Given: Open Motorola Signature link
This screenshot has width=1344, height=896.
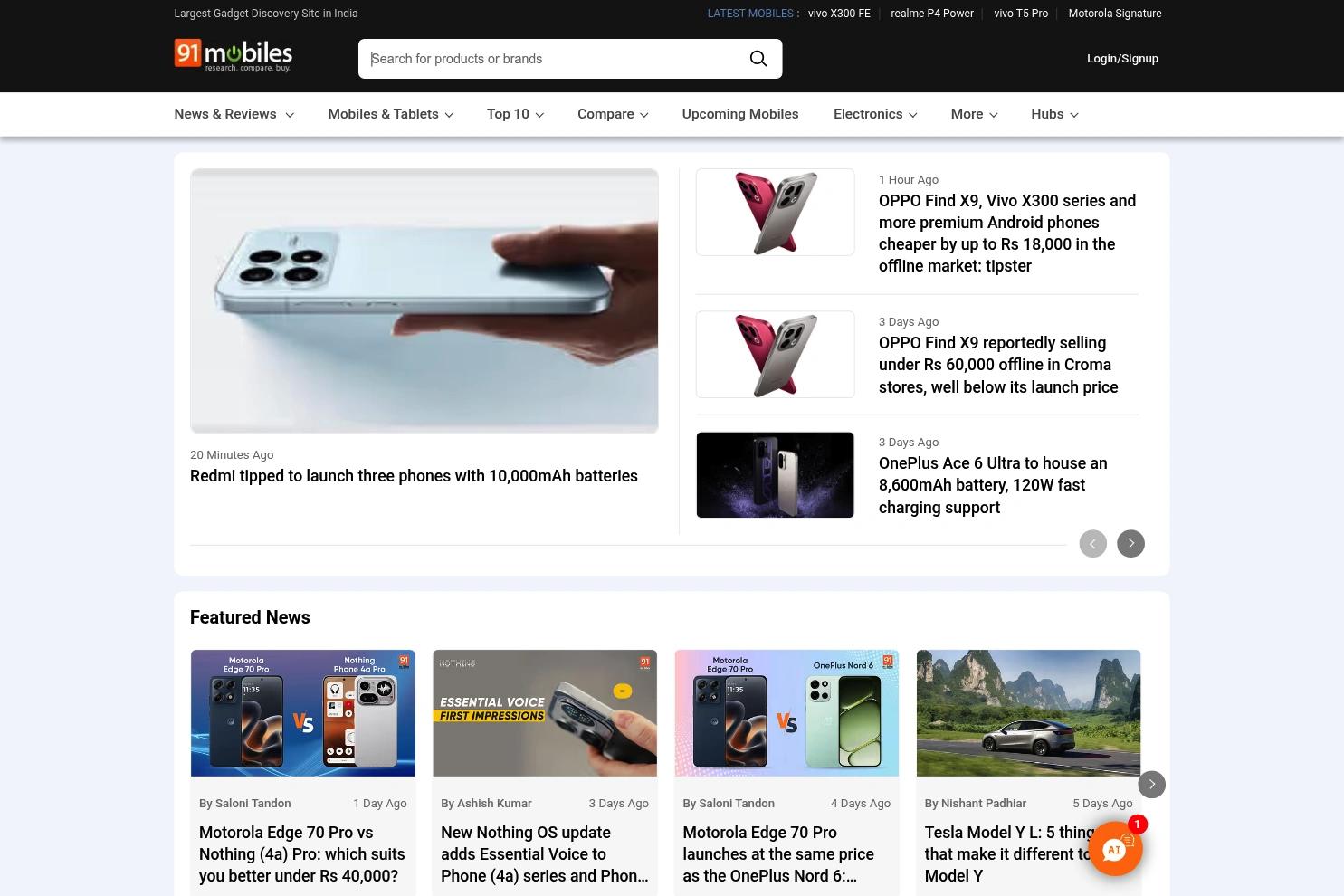Looking at the screenshot, I should tap(1115, 14).
